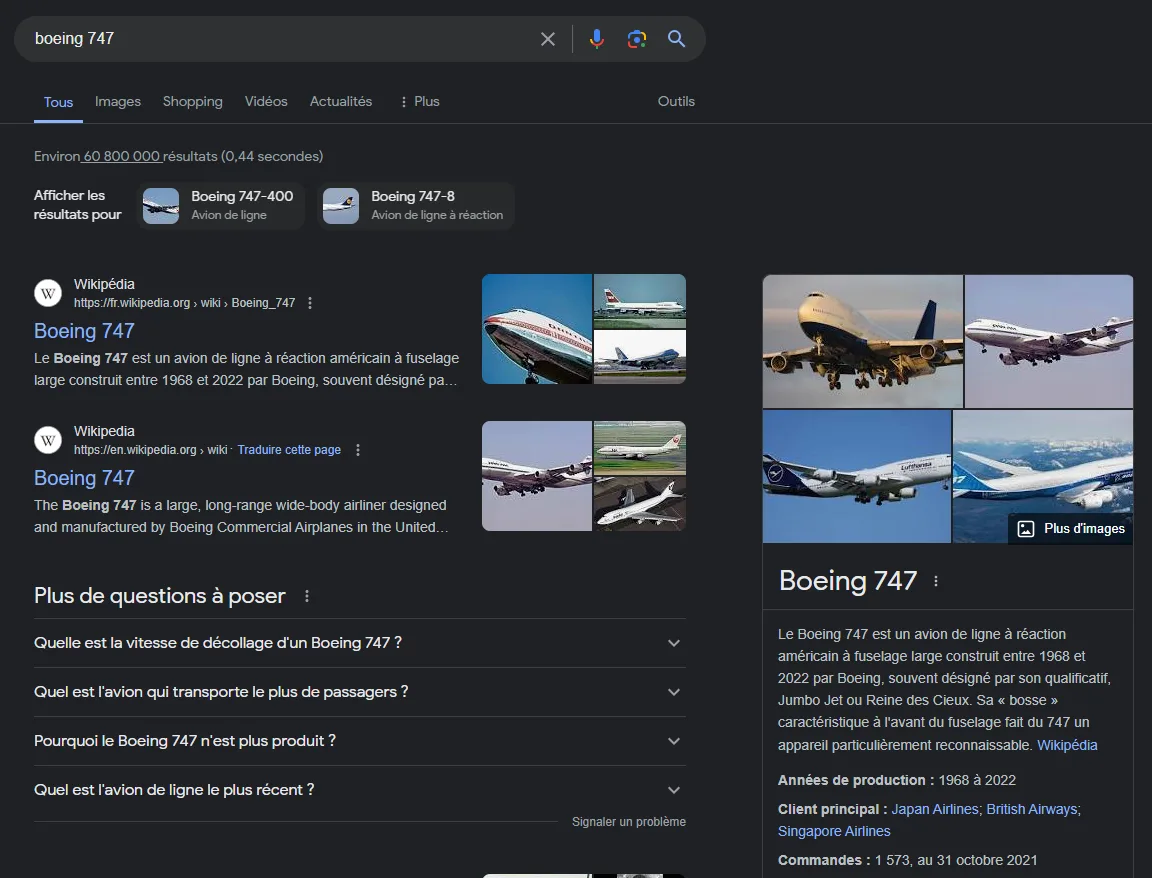Click the magnifying glass search icon
Screen dimensions: 1152x878
676,39
